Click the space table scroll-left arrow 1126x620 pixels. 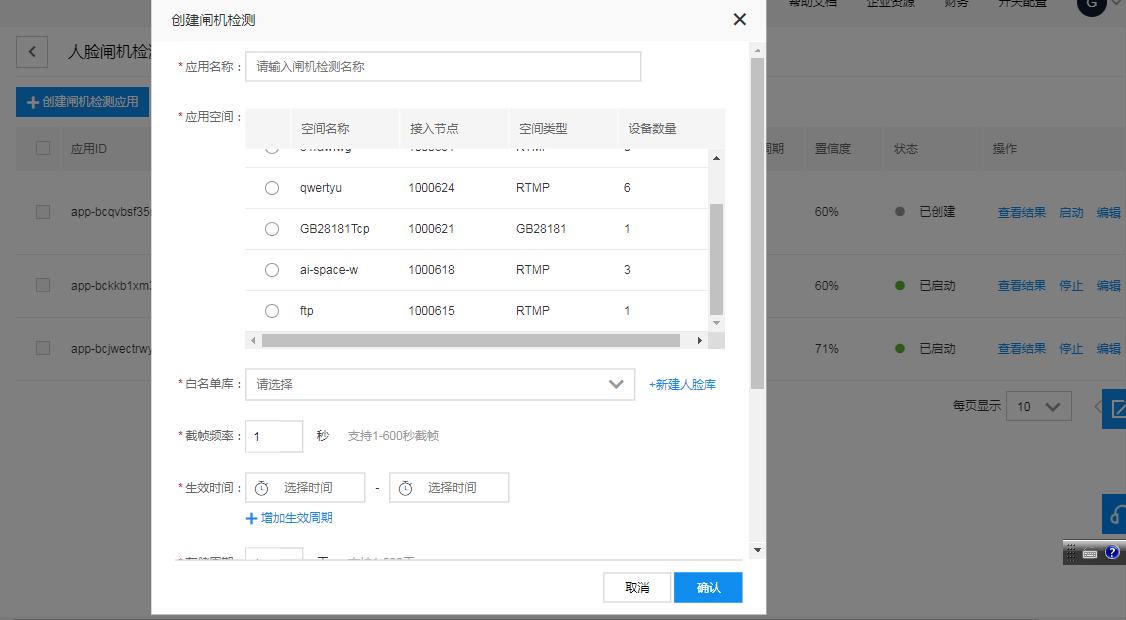(253, 341)
